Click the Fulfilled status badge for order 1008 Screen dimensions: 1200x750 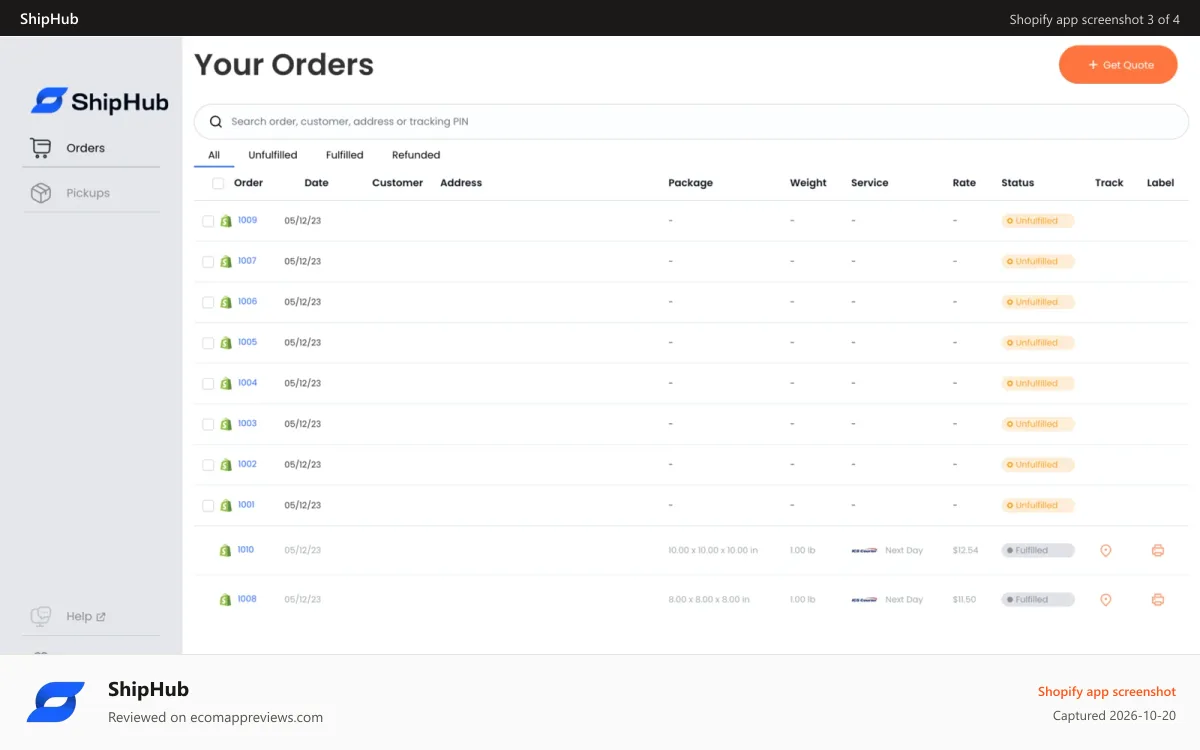[1038, 599]
